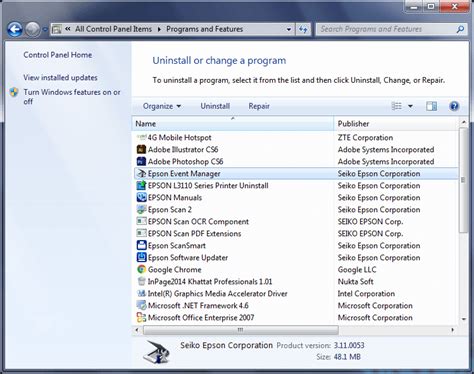Open the Organize menu
The image size is (474, 374).
click(162, 106)
